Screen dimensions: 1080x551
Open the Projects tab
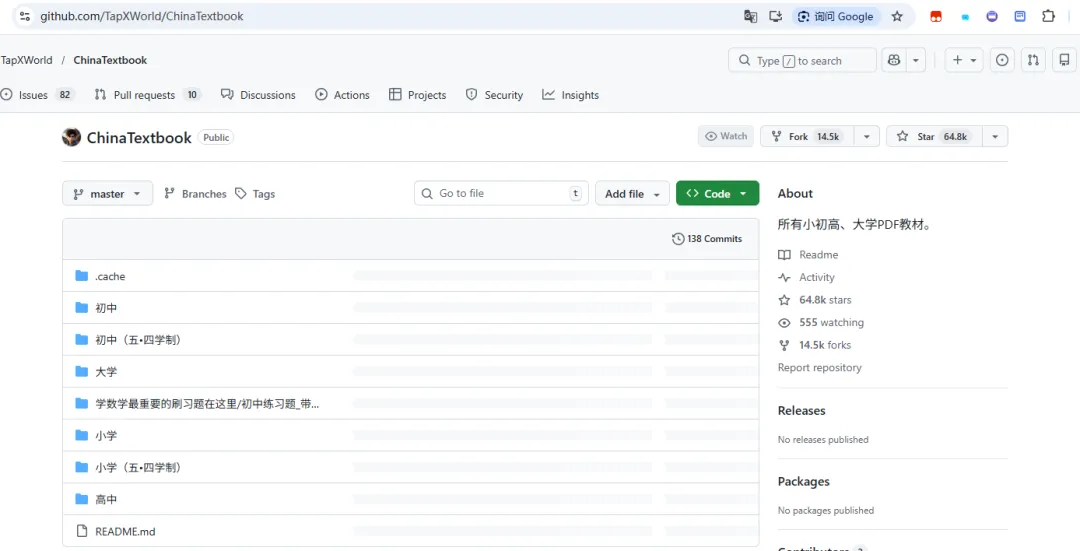tap(417, 95)
